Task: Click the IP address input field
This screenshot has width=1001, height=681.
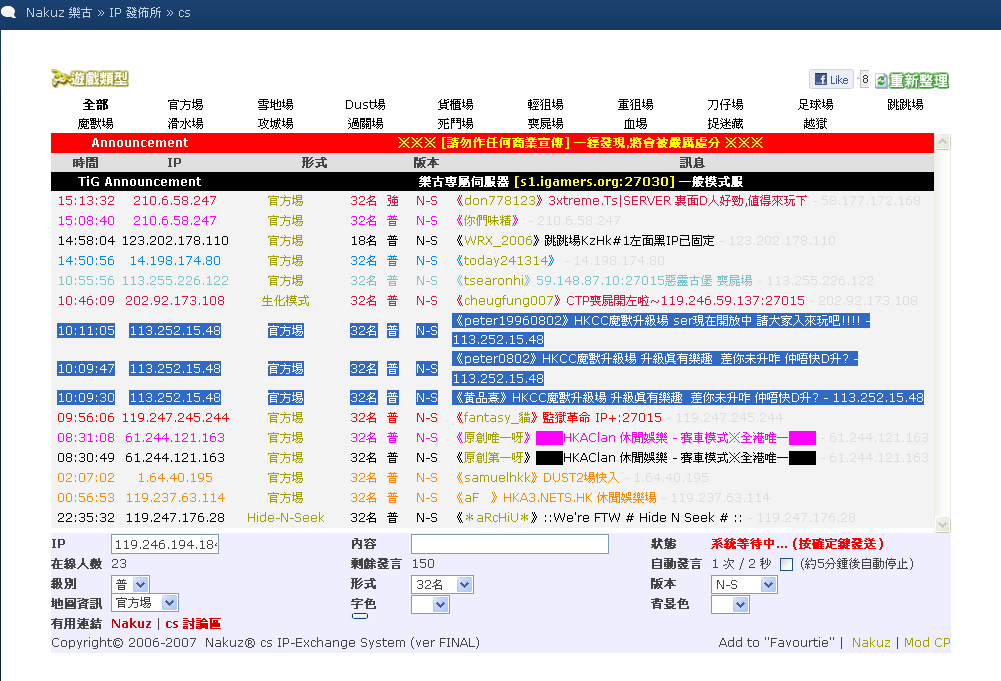Action: pyautogui.click(x=165, y=544)
